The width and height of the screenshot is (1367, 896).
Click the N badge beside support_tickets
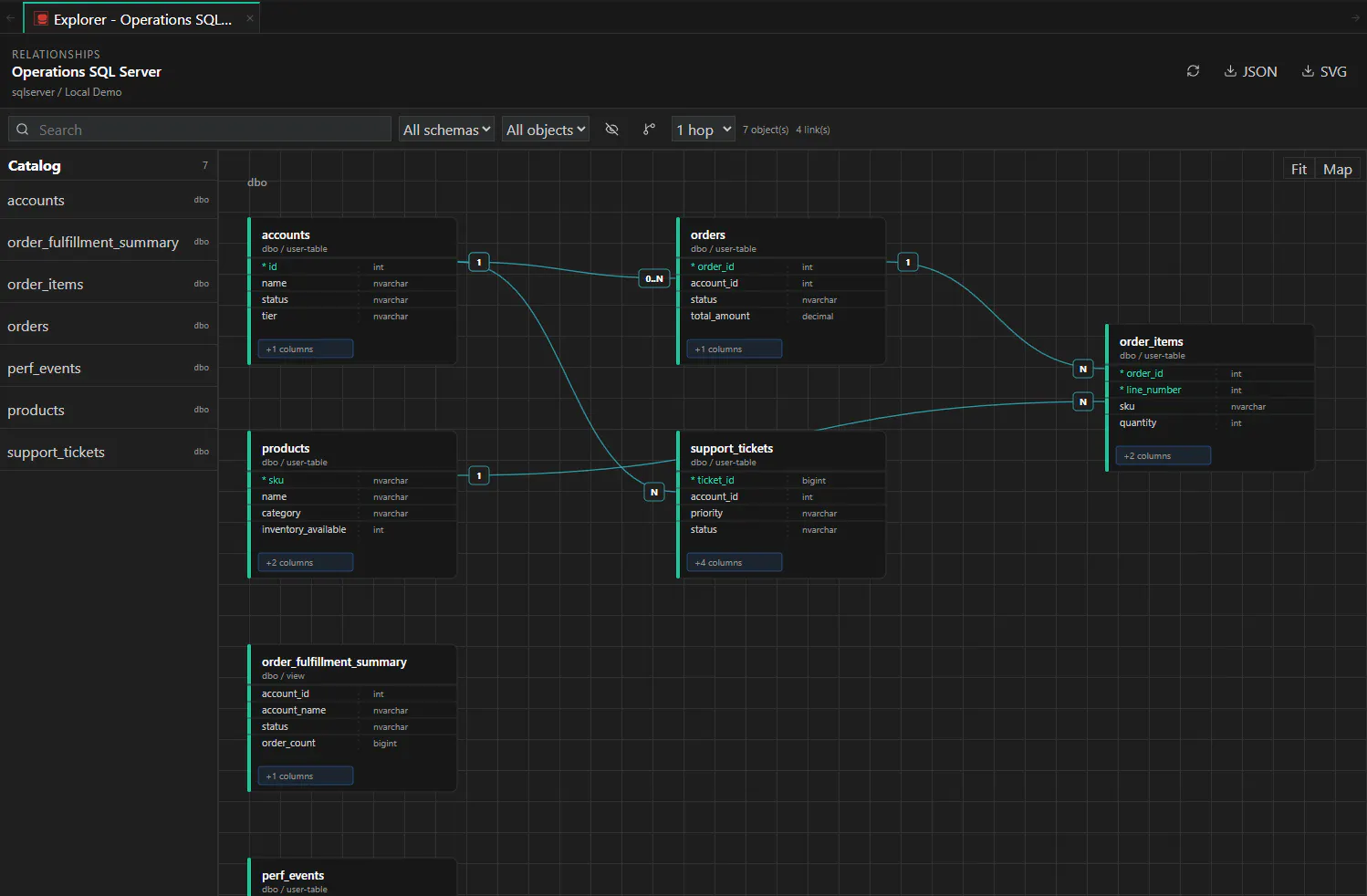pos(654,492)
